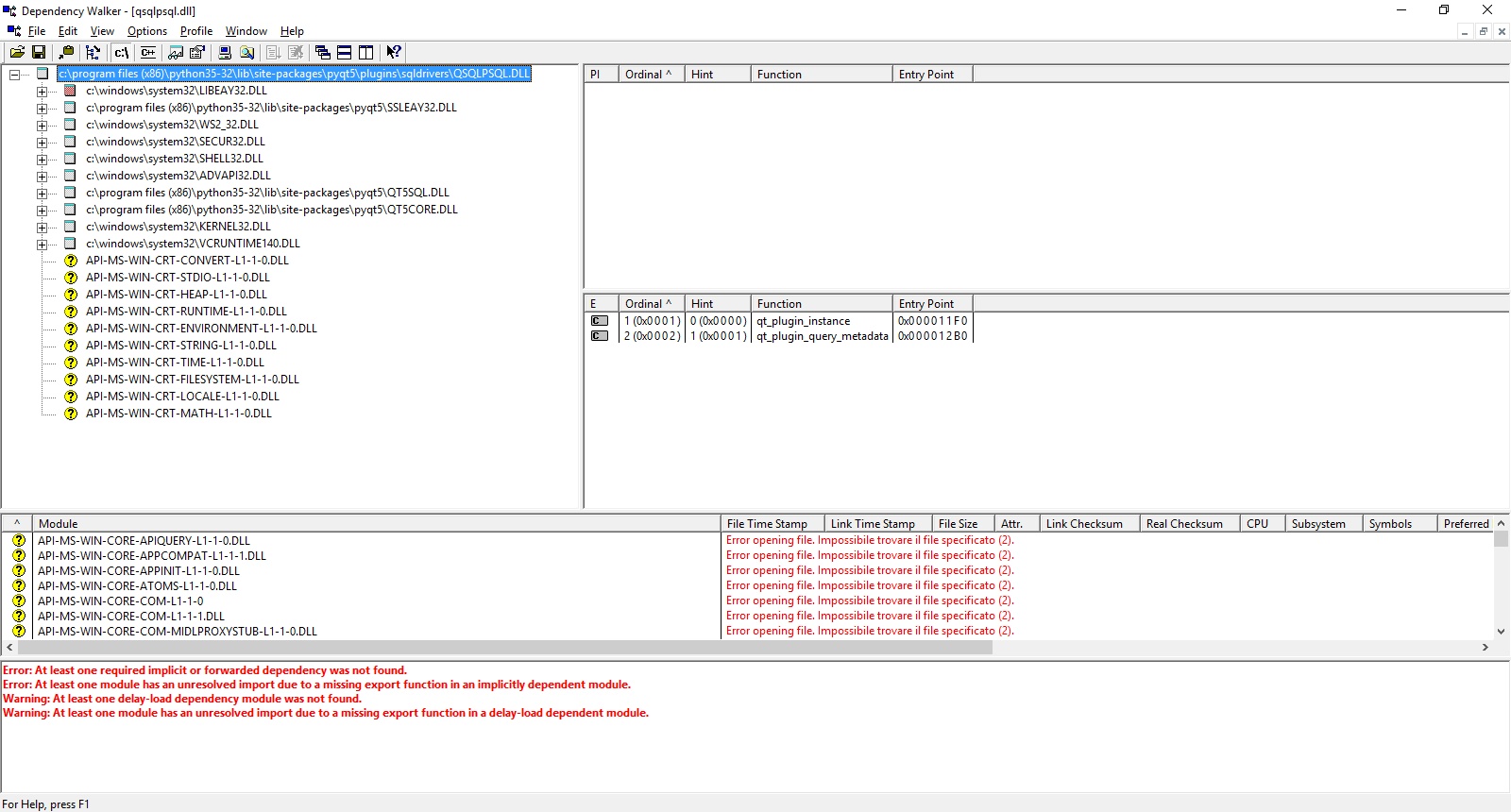
Task: Click the export icon for qt_plugin_query_metadata
Action: (600, 336)
